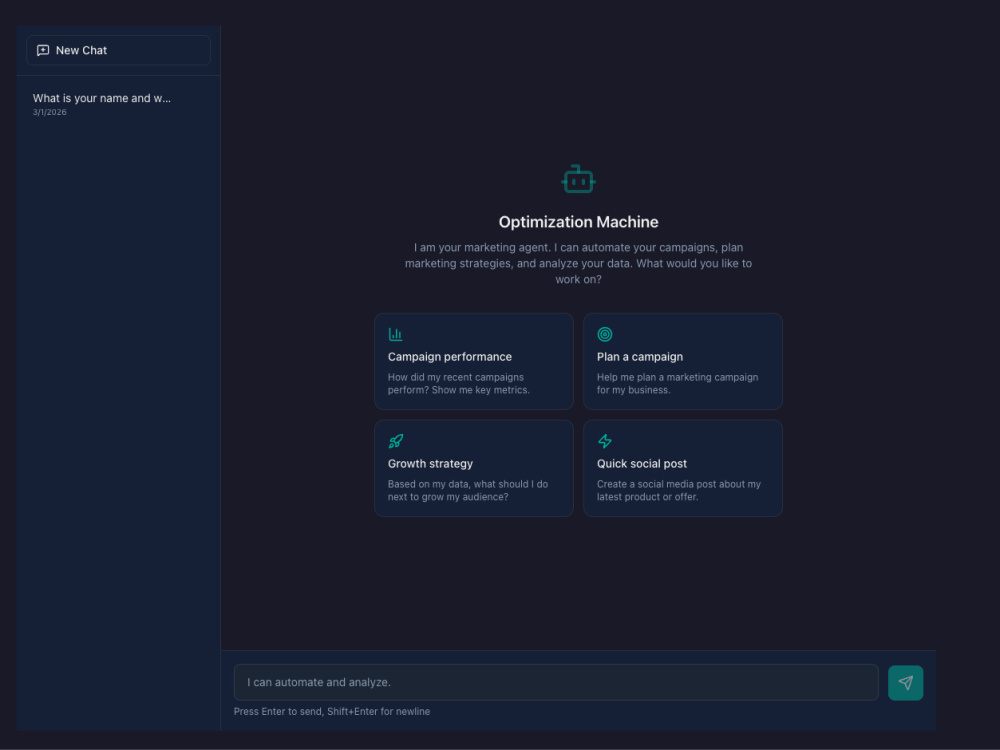Send the message with the paper plane button
This screenshot has width=1000, height=750.
point(905,683)
